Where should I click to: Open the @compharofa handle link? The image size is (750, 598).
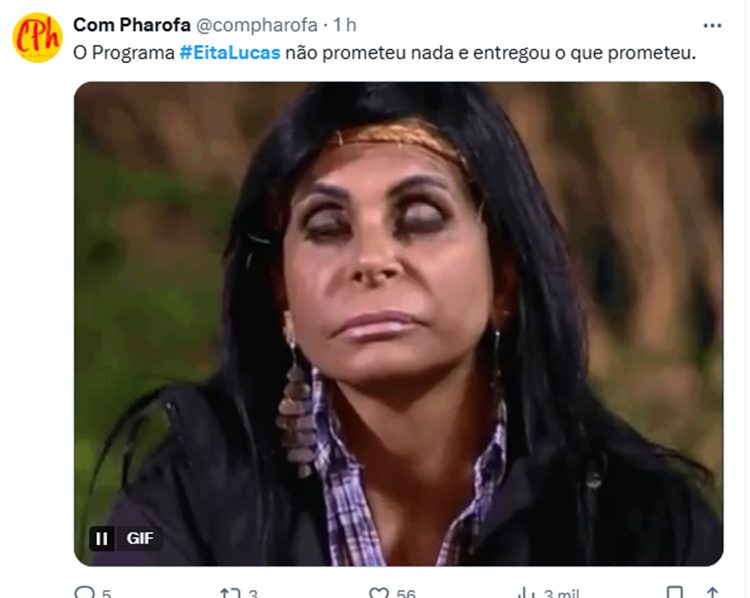pos(257,25)
